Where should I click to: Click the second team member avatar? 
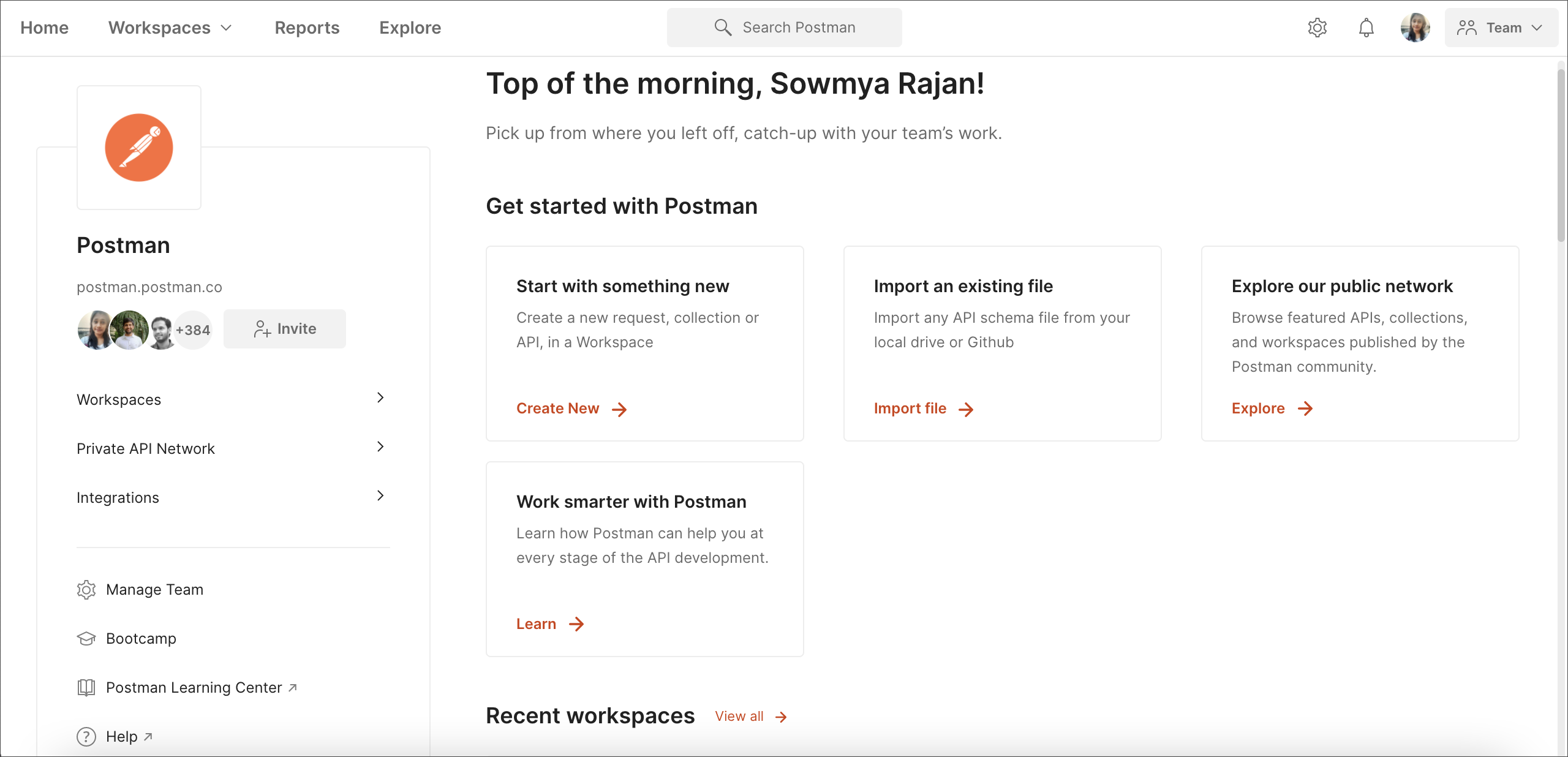[129, 330]
